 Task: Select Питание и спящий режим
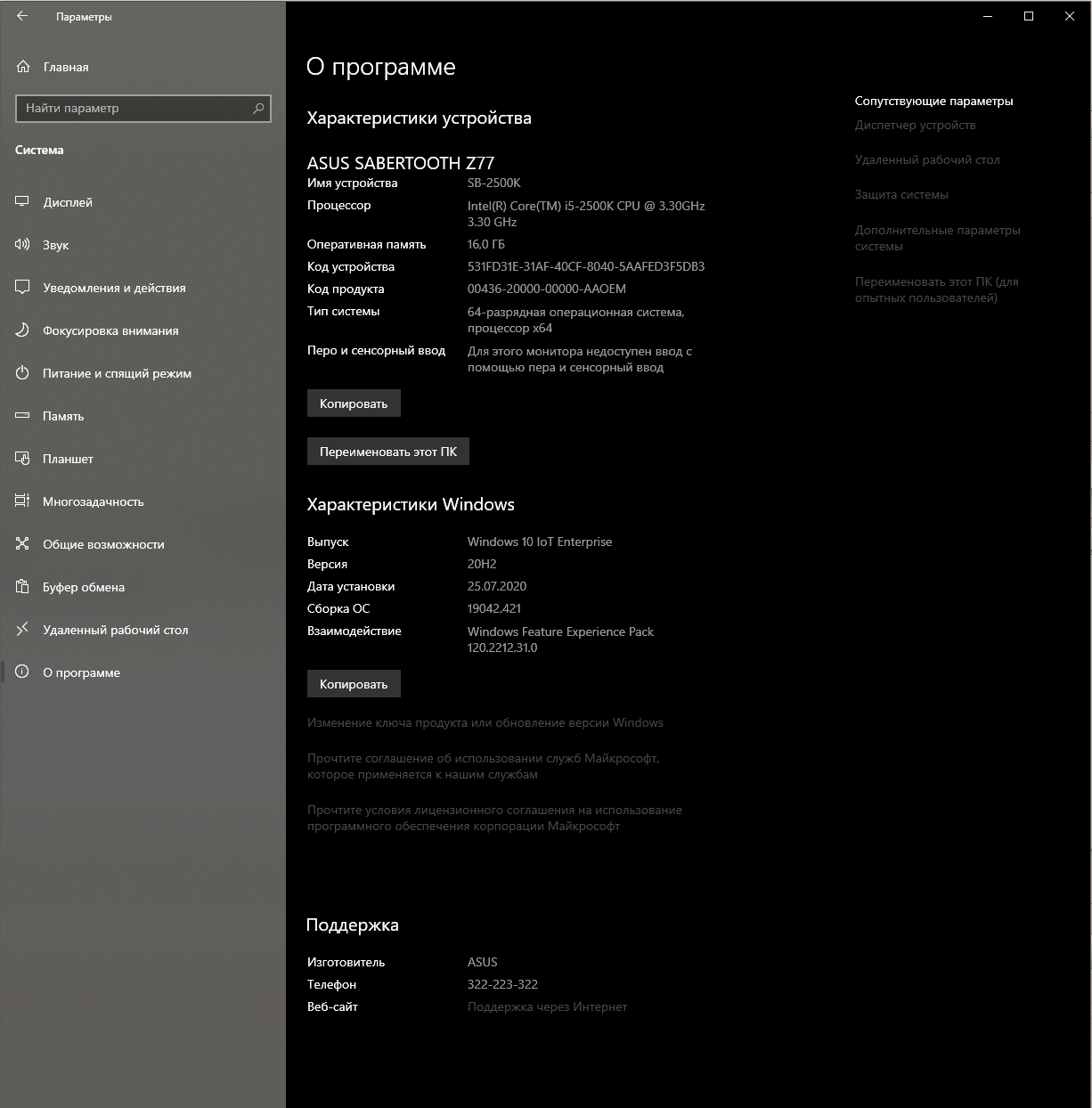(x=143, y=373)
